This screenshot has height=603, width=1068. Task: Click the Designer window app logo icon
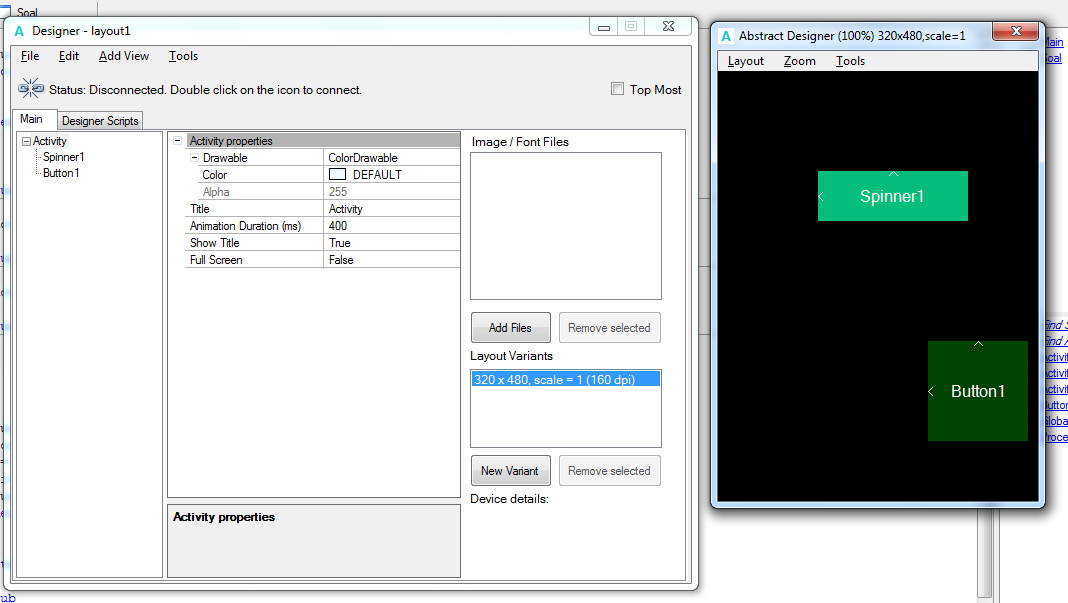pyautogui.click(x=20, y=31)
